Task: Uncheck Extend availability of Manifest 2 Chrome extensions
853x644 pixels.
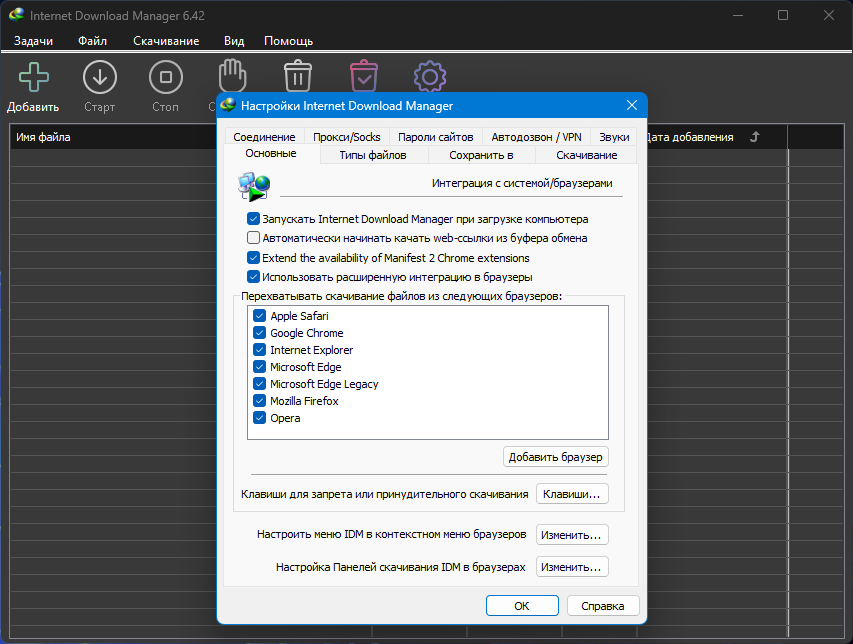Action: [x=253, y=257]
